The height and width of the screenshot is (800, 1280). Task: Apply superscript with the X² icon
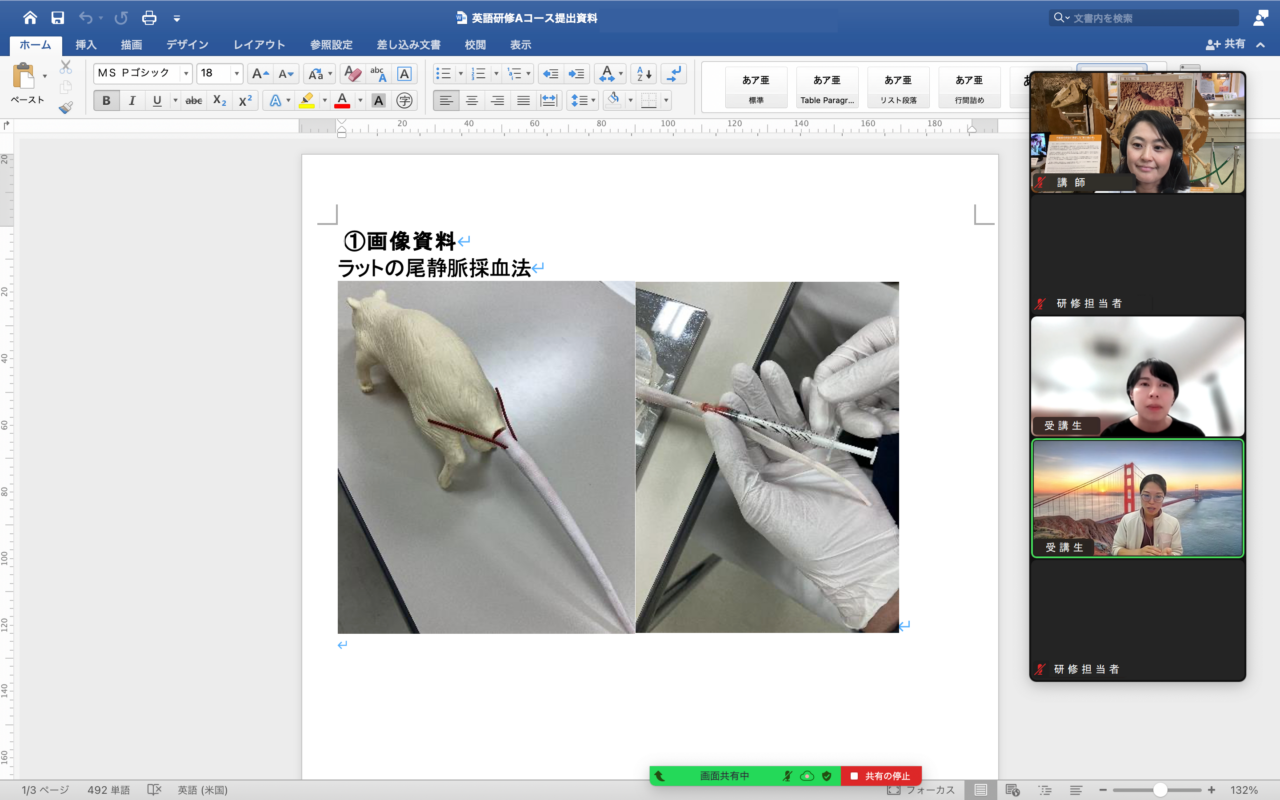coord(245,100)
